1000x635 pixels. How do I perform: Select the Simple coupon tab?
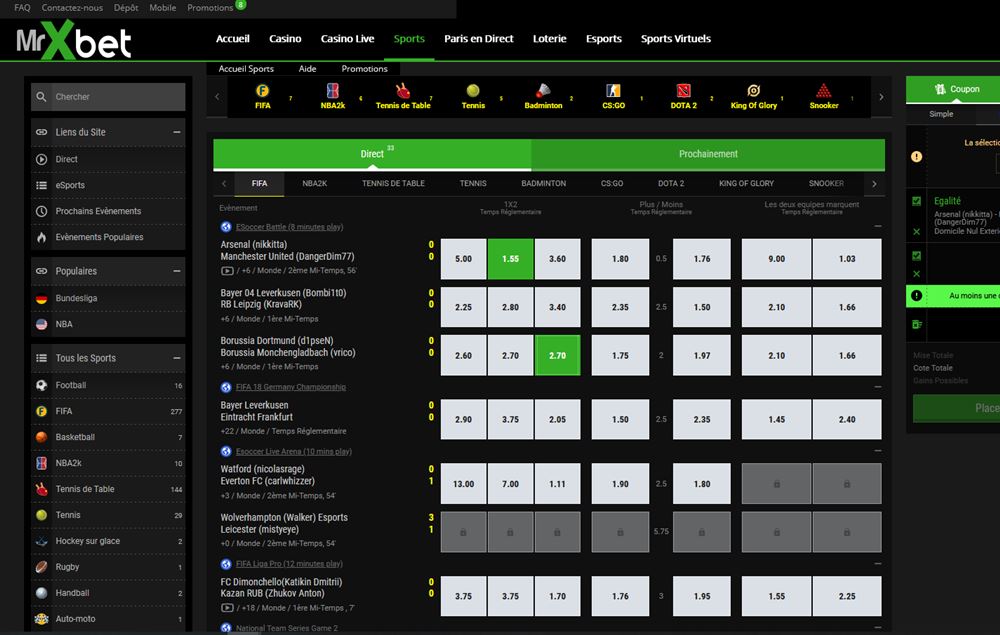click(941, 114)
